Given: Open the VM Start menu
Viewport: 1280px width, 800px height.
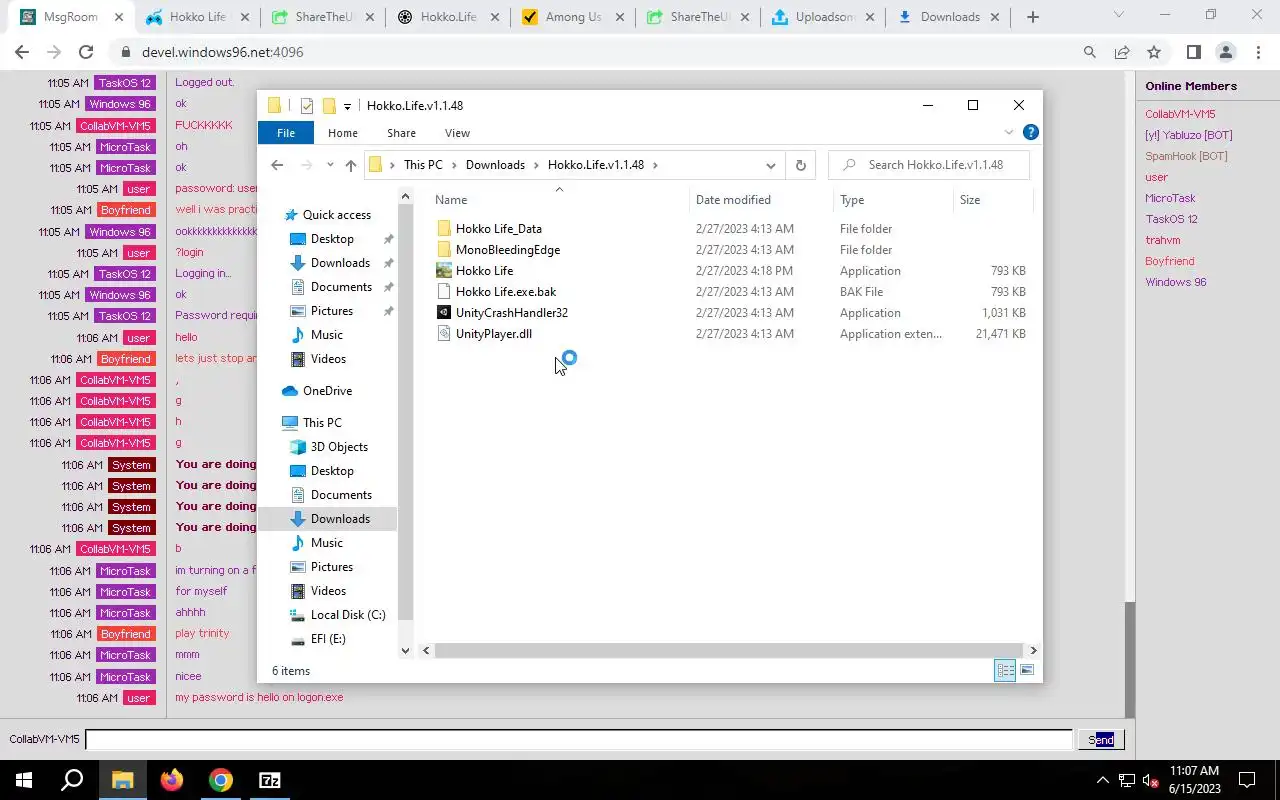Looking at the screenshot, I should point(23,780).
